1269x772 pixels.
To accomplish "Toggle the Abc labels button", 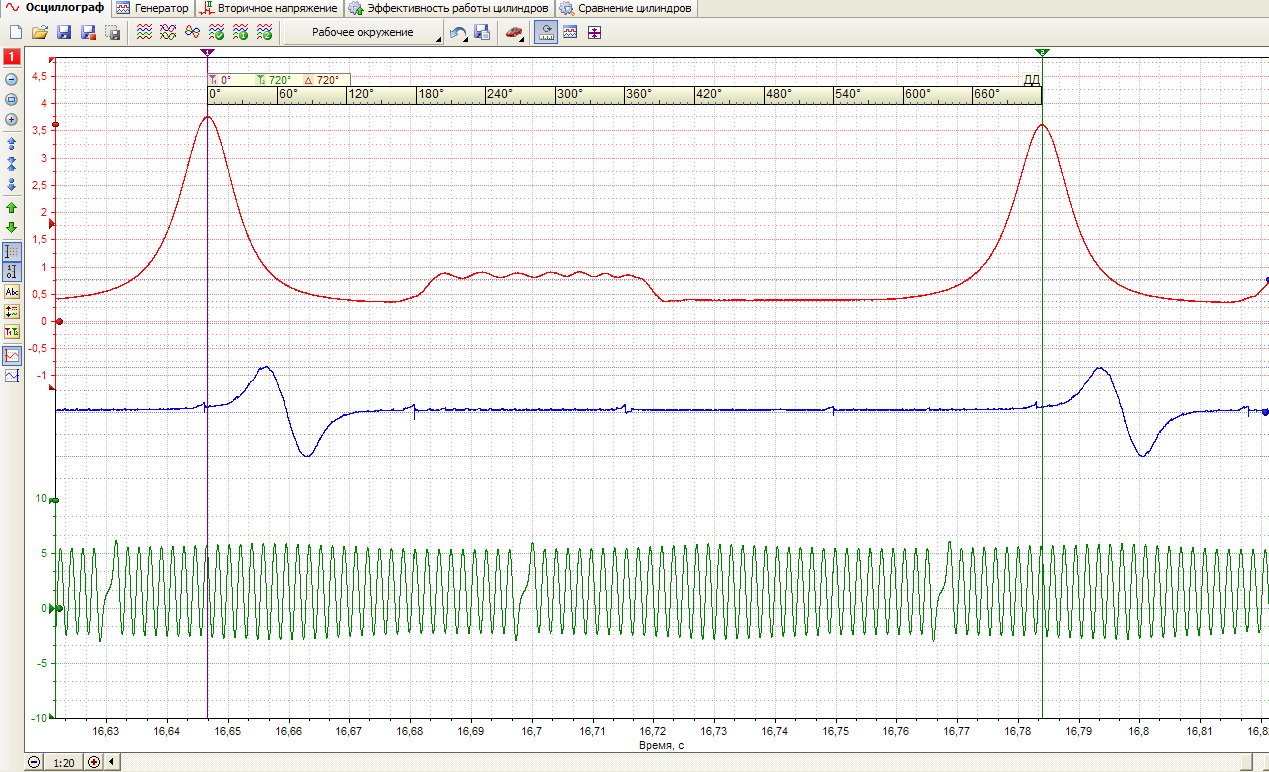I will pyautogui.click(x=12, y=291).
